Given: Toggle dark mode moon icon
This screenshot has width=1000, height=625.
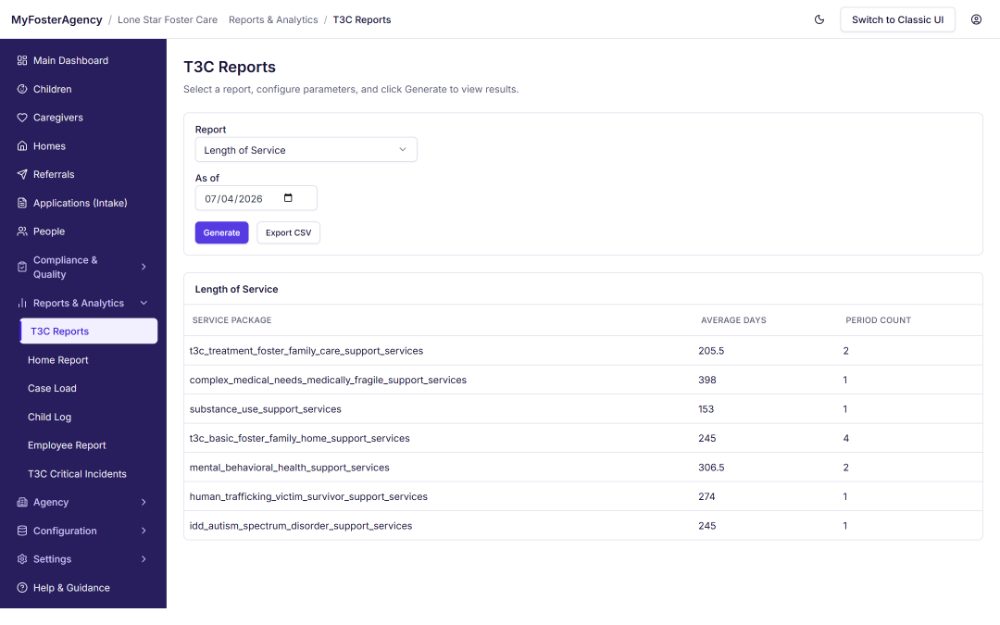Looking at the screenshot, I should pos(820,20).
